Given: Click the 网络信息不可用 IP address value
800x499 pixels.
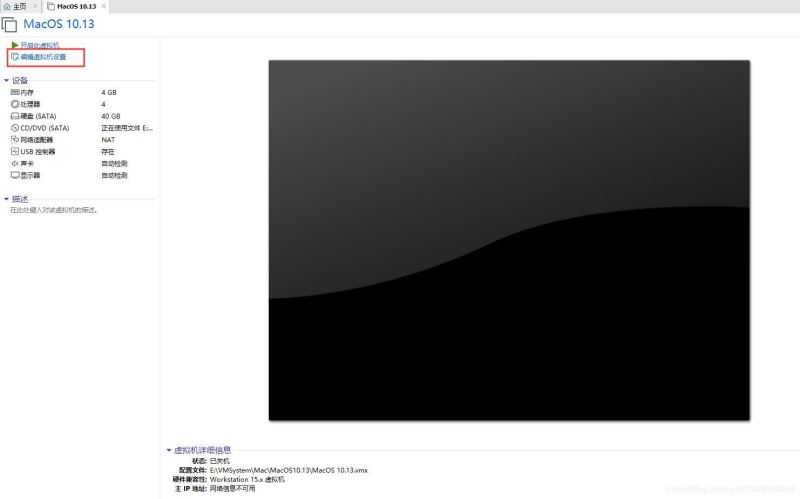Looking at the screenshot, I should click(x=233, y=488).
